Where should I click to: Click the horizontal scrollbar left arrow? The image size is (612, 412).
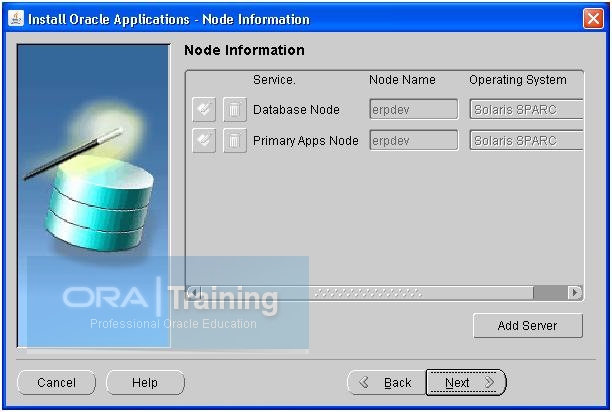[x=194, y=292]
